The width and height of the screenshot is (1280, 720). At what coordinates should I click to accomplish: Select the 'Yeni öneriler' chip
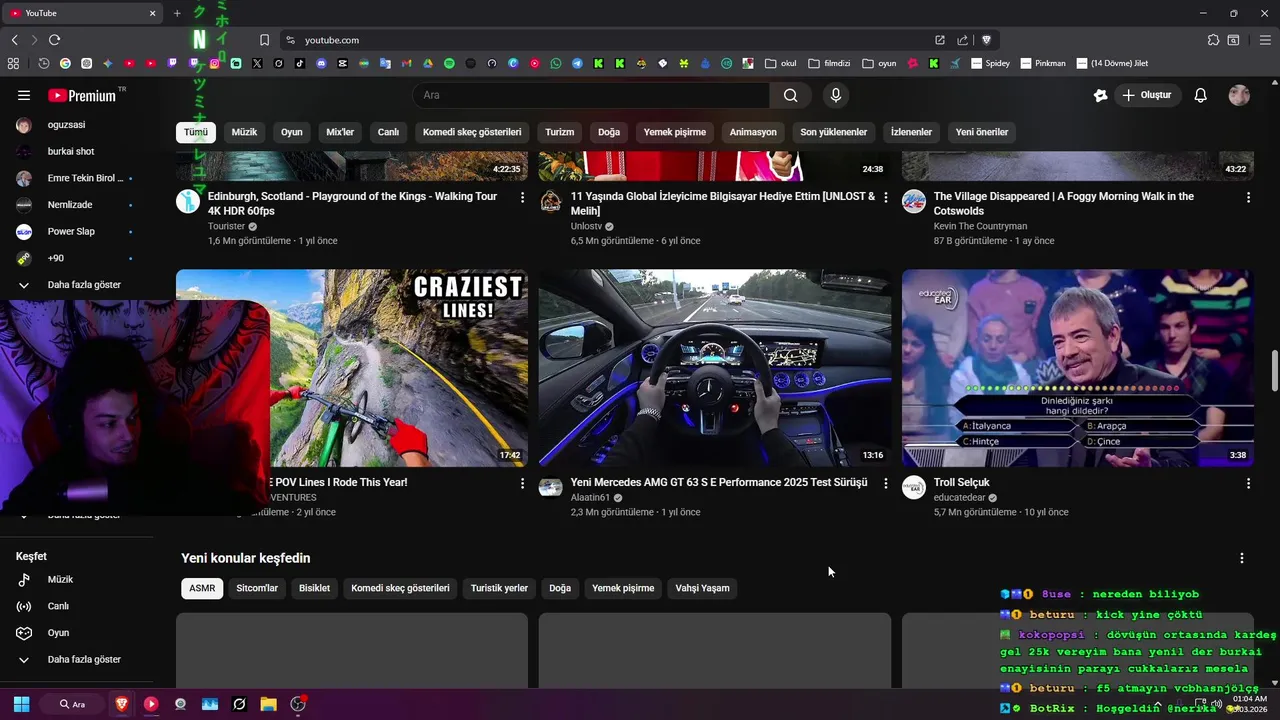pyautogui.click(x=982, y=132)
